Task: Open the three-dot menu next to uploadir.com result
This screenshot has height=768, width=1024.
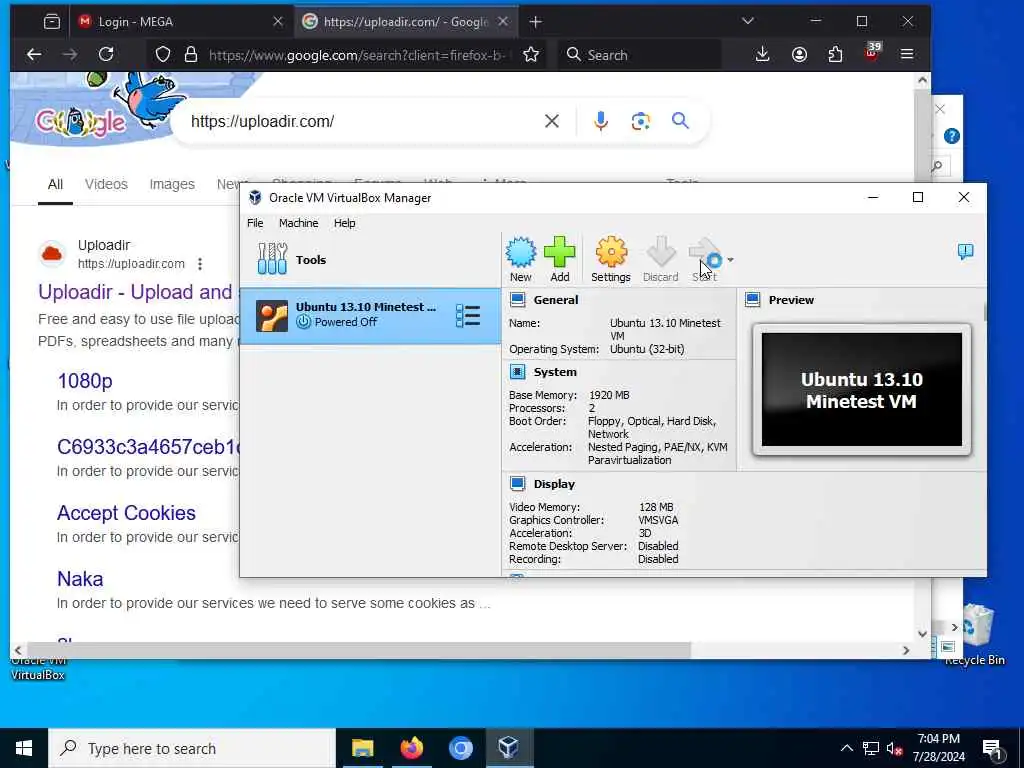Action: [200, 264]
